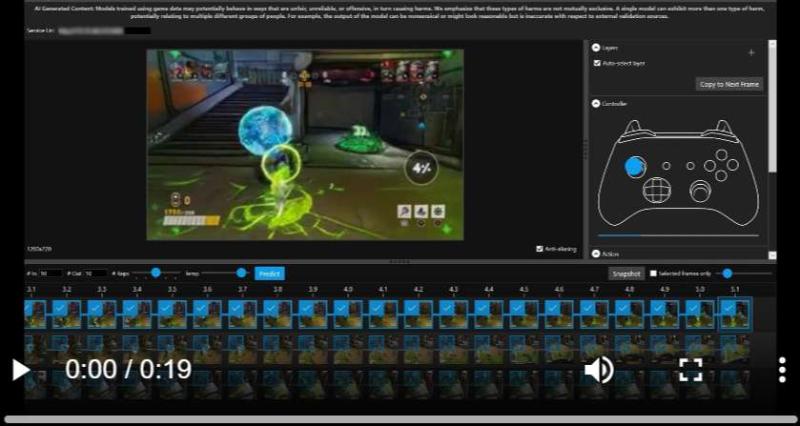Click the right panel's vertical scrollbar
Viewport: 800px width, 426px height.
click(x=772, y=106)
